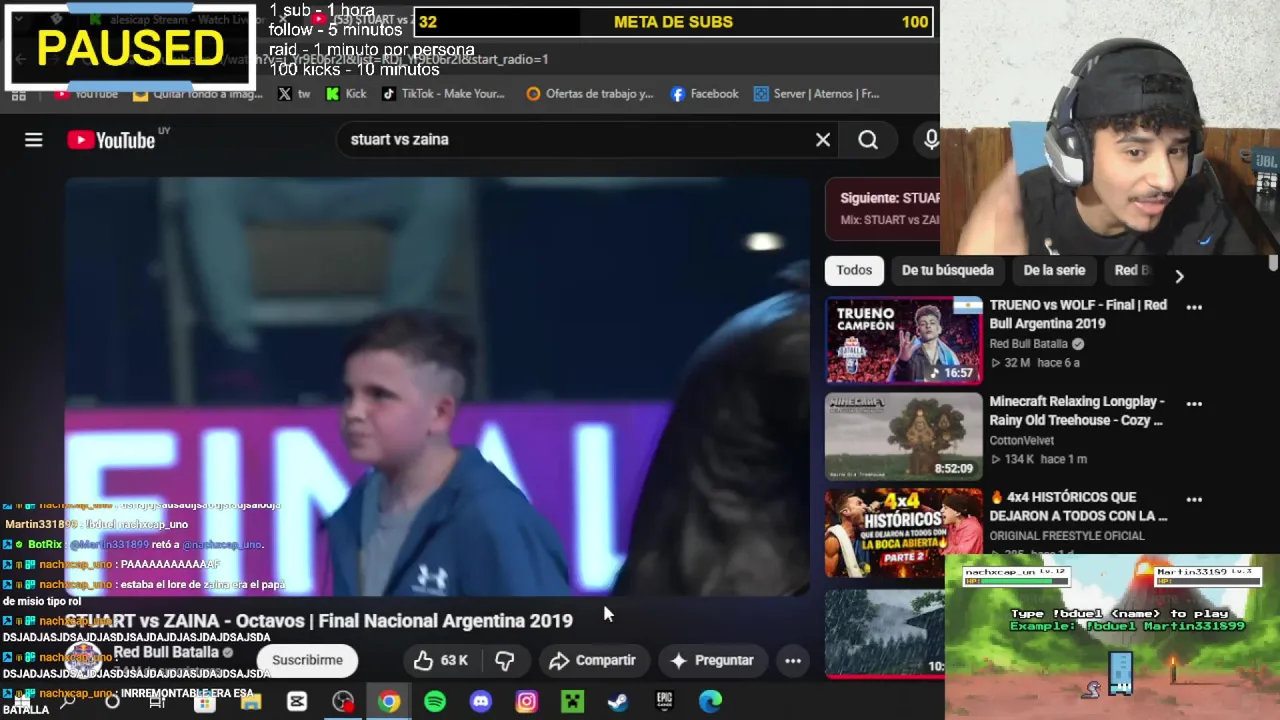The height and width of the screenshot is (720, 1280).
Task: Open 'TikTok - Make Your...' bookmark
Action: coord(443,94)
